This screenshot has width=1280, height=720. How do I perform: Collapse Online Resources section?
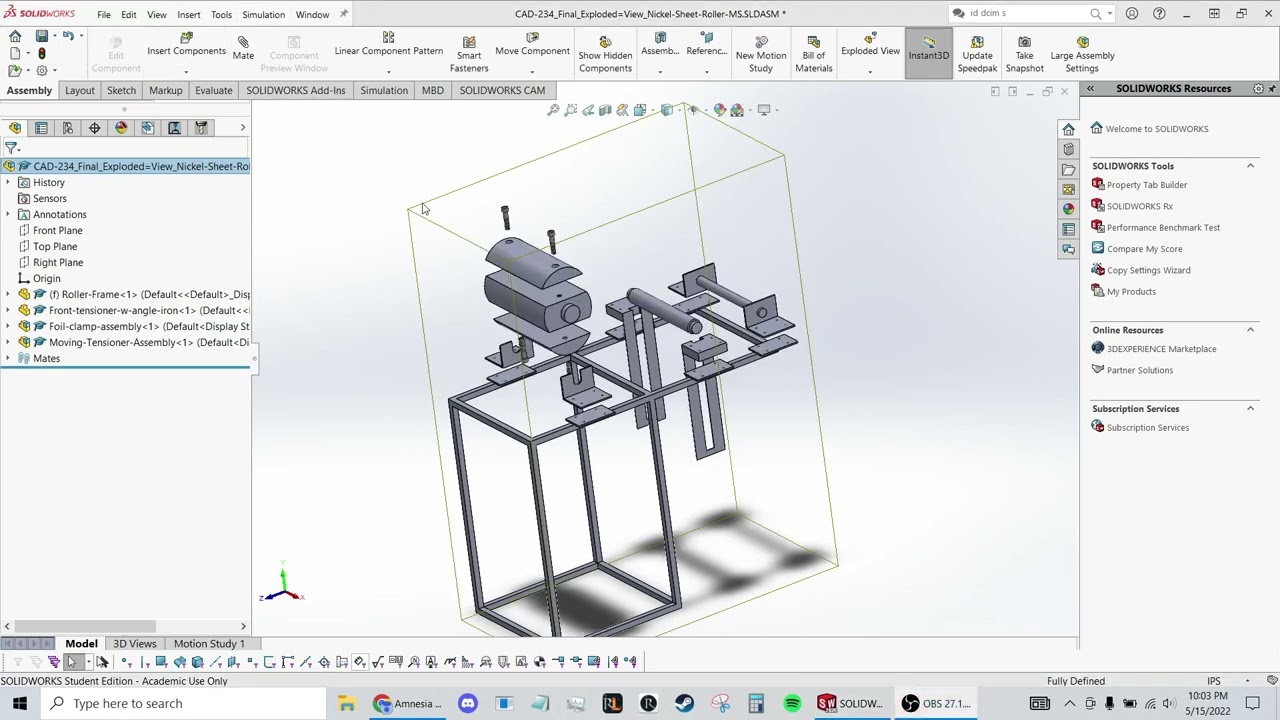coord(1250,330)
